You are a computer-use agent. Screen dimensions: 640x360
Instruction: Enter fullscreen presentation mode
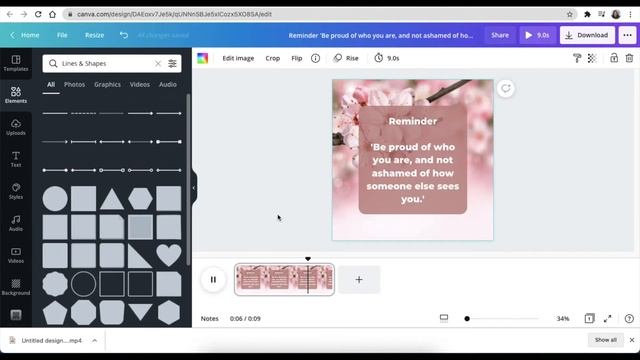608,319
